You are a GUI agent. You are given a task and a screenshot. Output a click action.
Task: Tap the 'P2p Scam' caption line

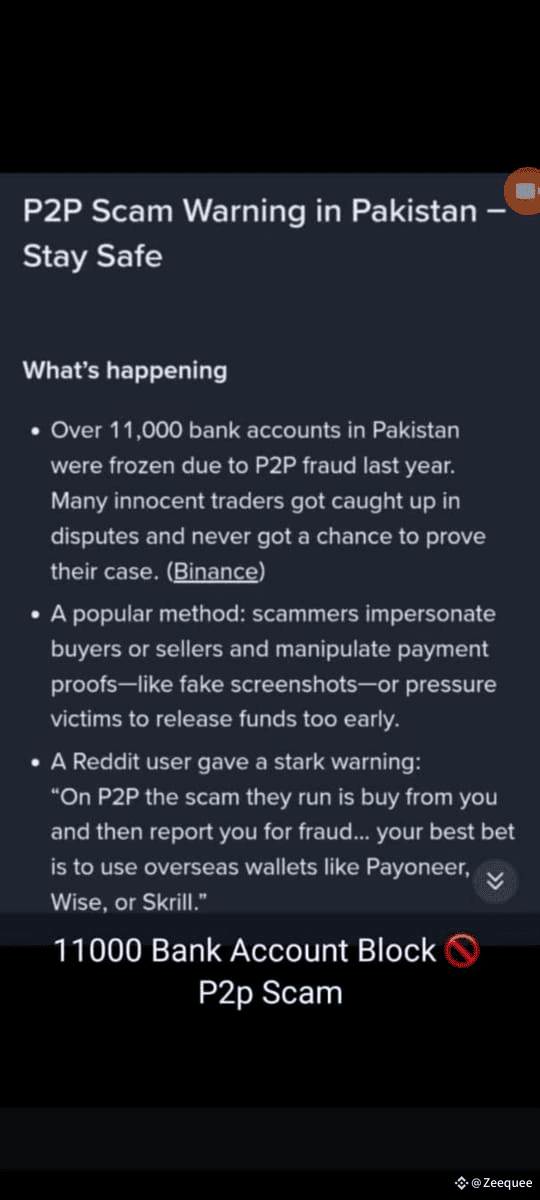click(270, 993)
